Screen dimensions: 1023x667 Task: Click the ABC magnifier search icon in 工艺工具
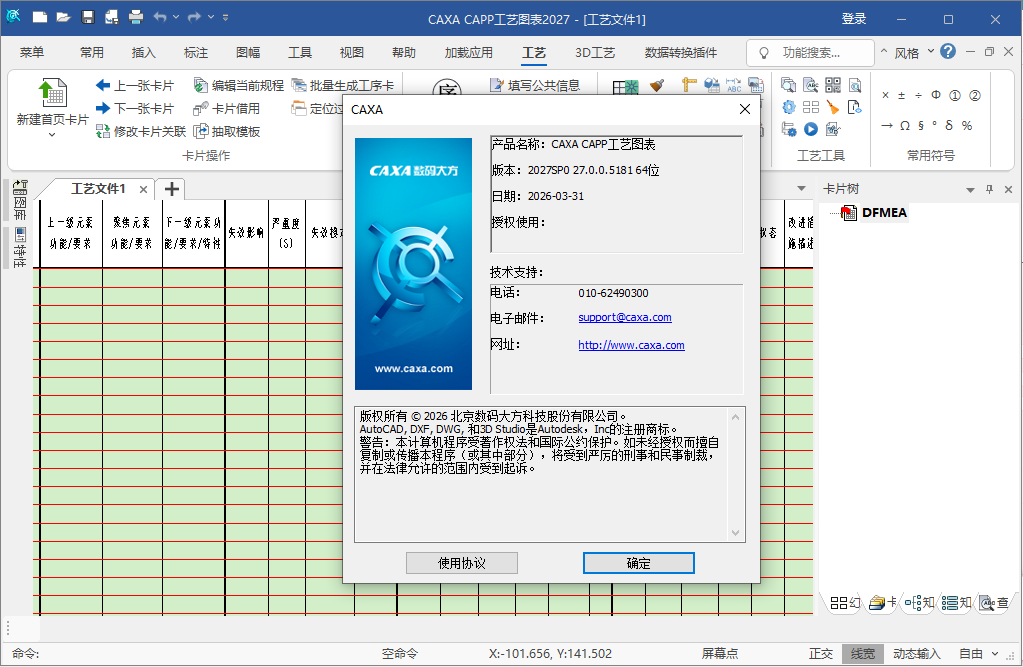(810, 85)
